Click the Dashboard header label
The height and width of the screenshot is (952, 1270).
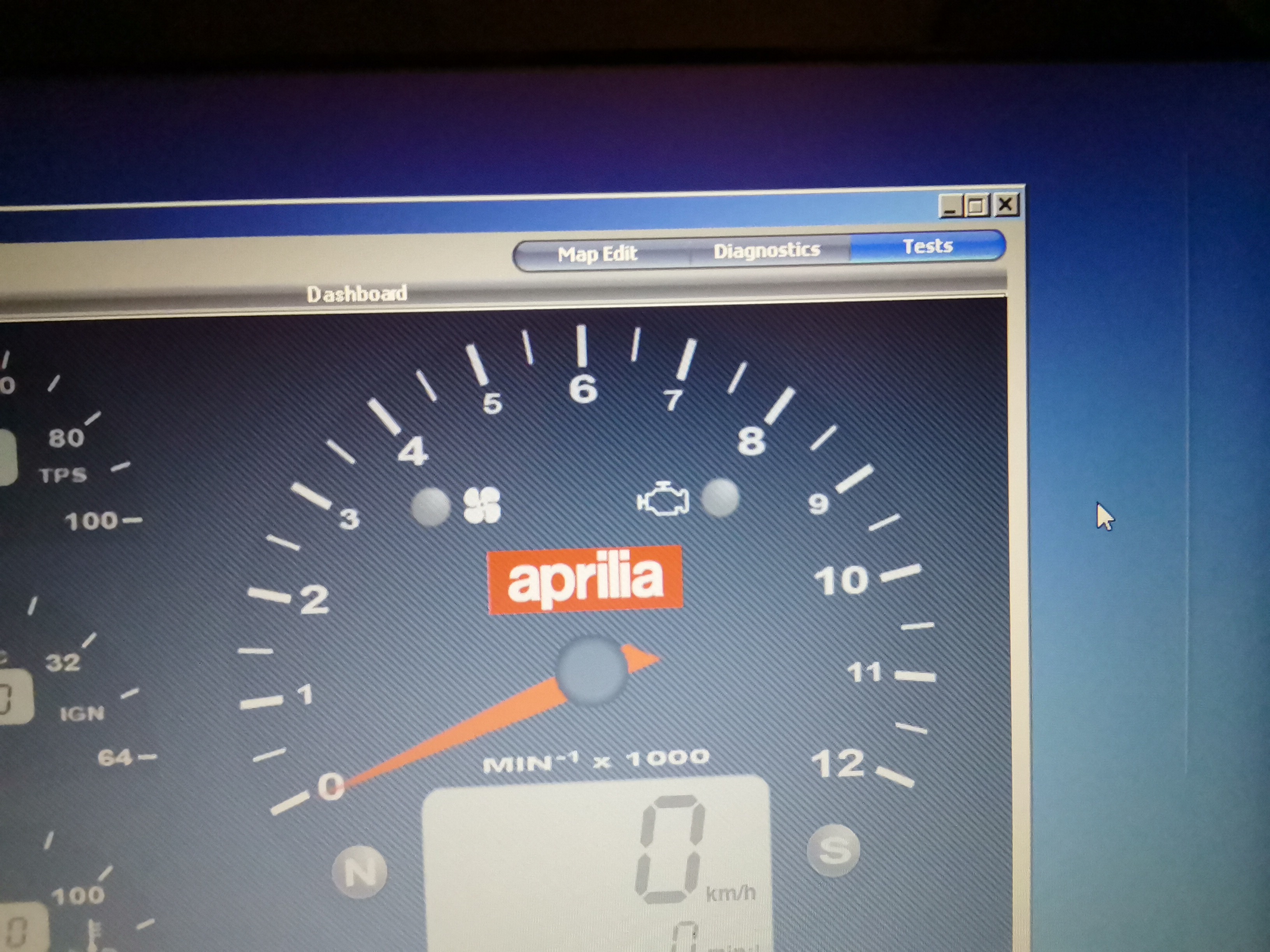click(x=356, y=294)
